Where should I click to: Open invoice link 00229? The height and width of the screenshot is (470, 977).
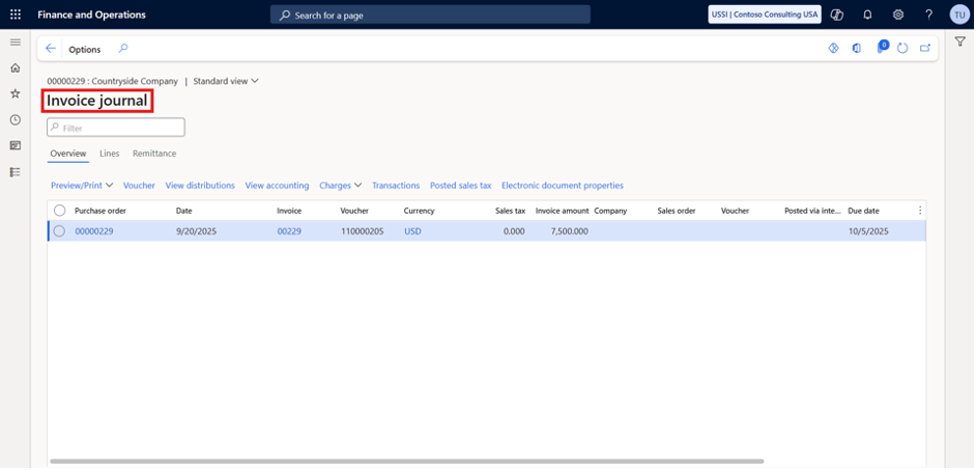(x=289, y=231)
